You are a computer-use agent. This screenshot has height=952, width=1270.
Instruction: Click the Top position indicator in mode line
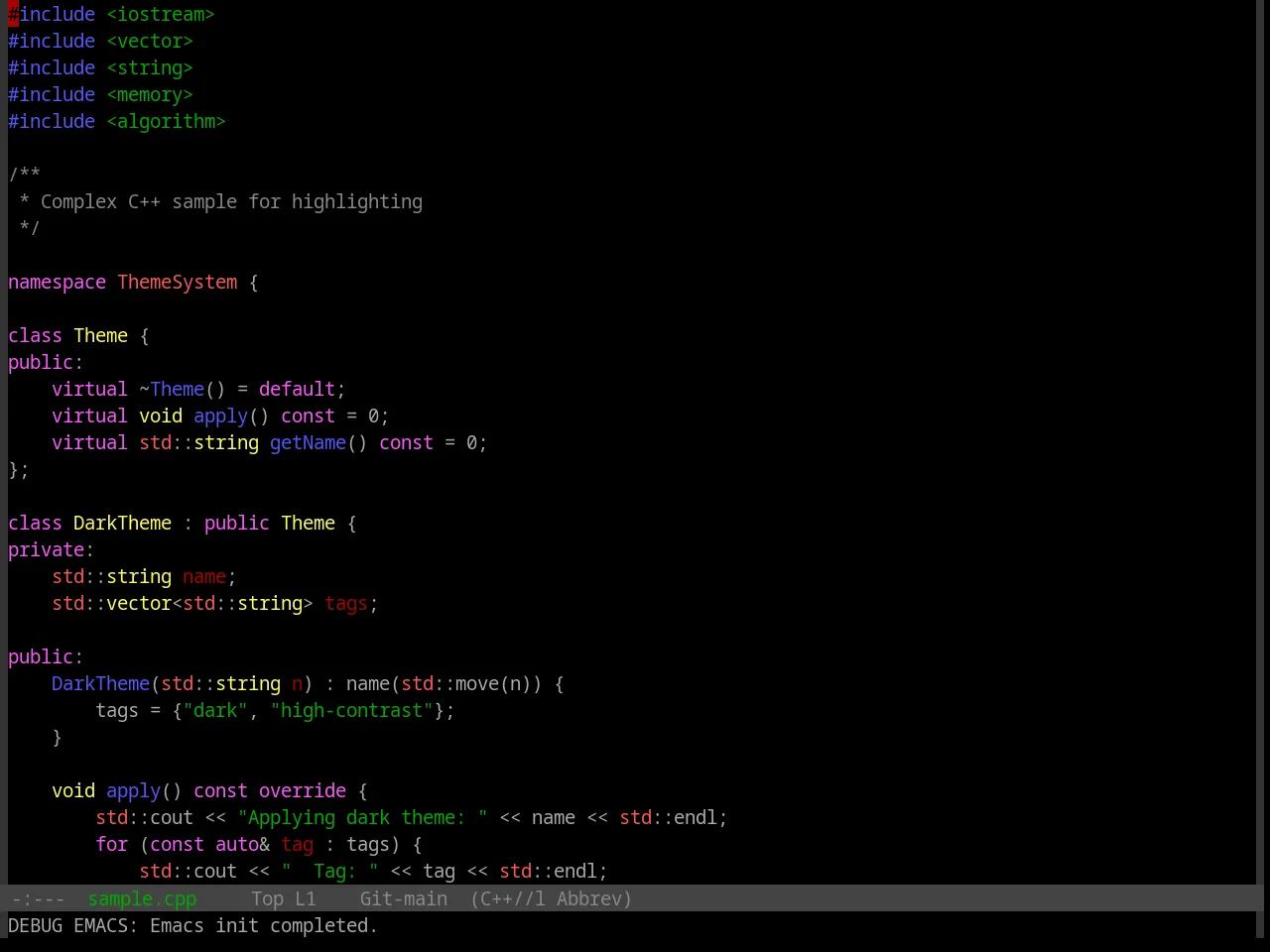point(267,898)
